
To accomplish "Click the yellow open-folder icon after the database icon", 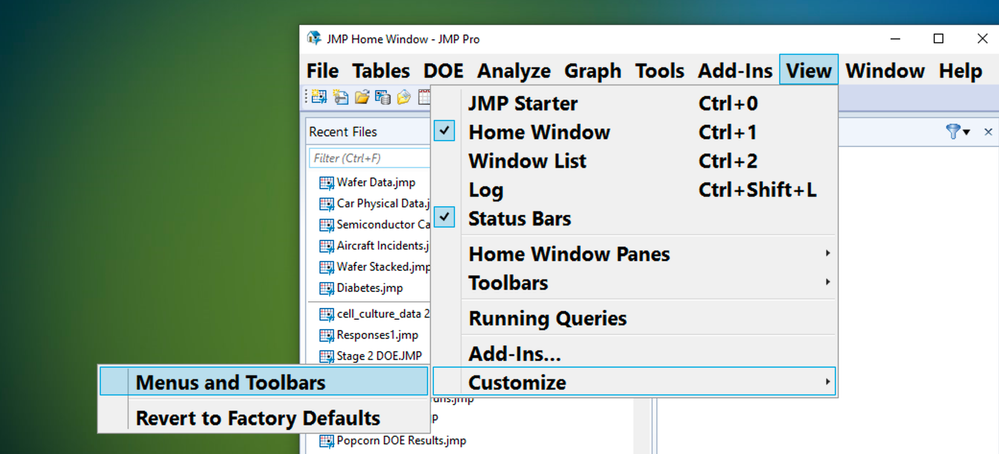I will [x=403, y=97].
